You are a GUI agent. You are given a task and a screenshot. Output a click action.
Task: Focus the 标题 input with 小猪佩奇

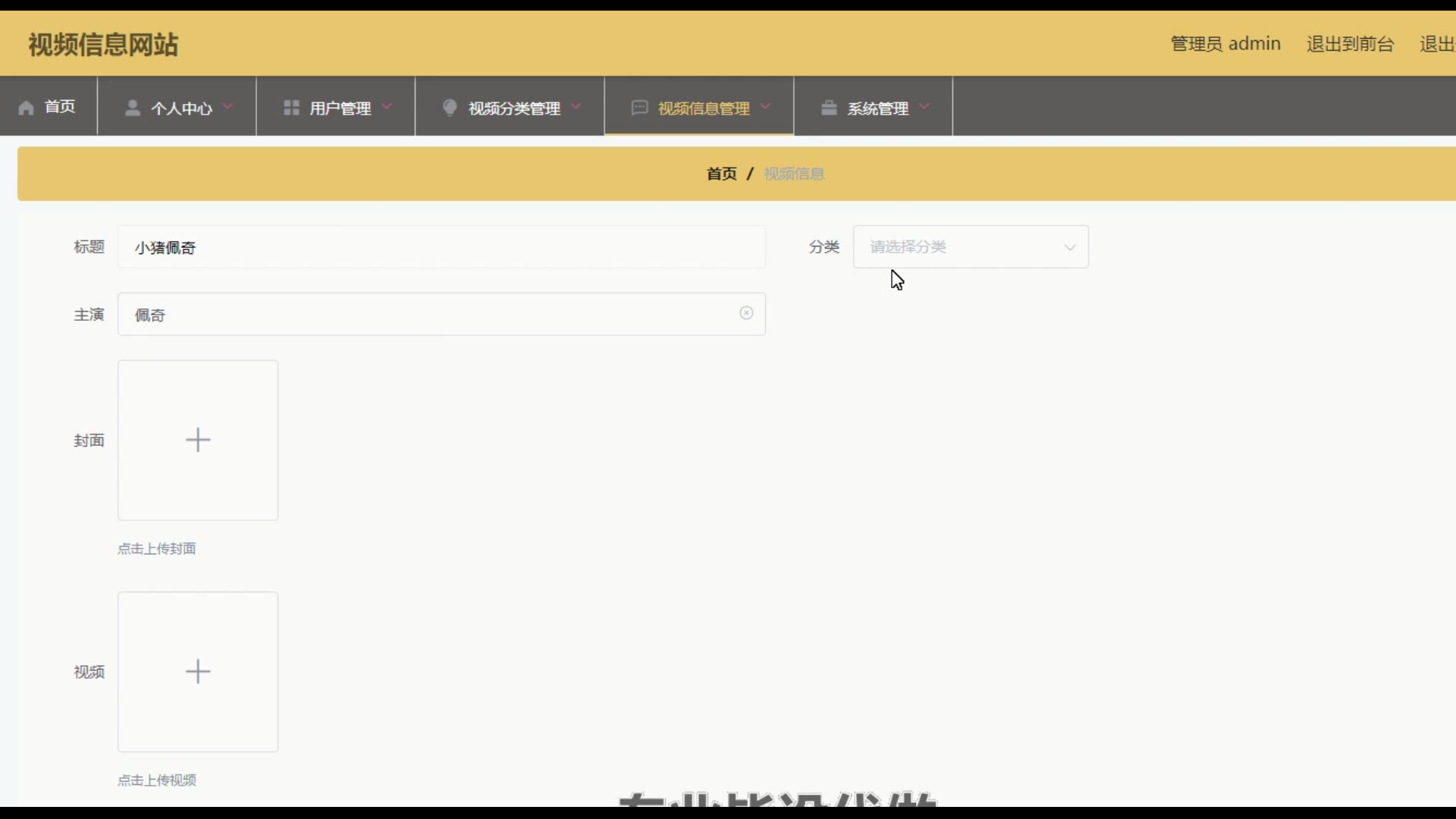click(441, 247)
